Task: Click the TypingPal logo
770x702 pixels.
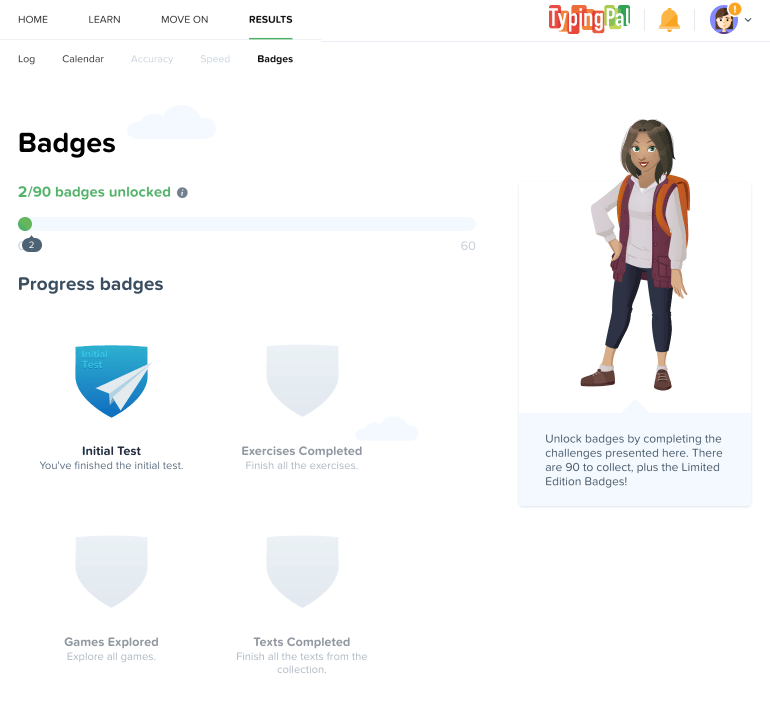Action: tap(589, 19)
